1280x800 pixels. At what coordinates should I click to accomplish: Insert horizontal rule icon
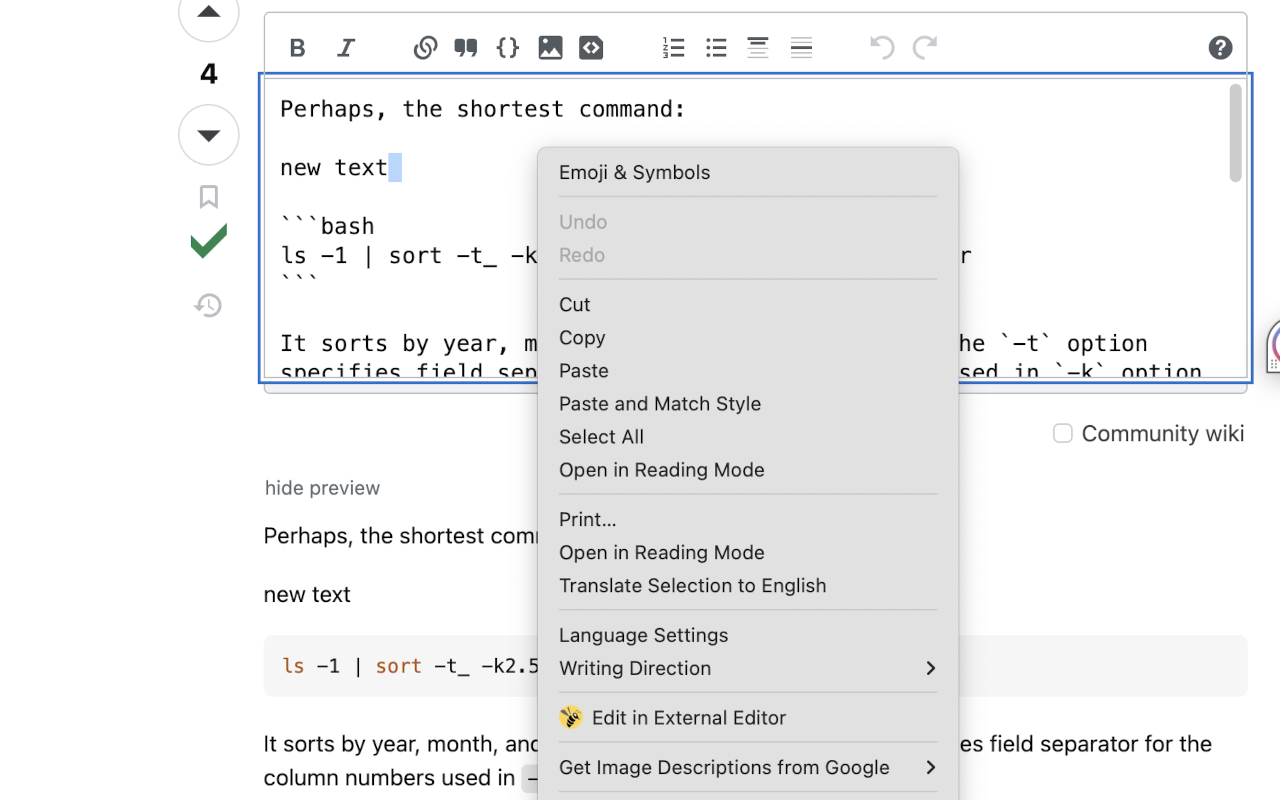[x=801, y=47]
